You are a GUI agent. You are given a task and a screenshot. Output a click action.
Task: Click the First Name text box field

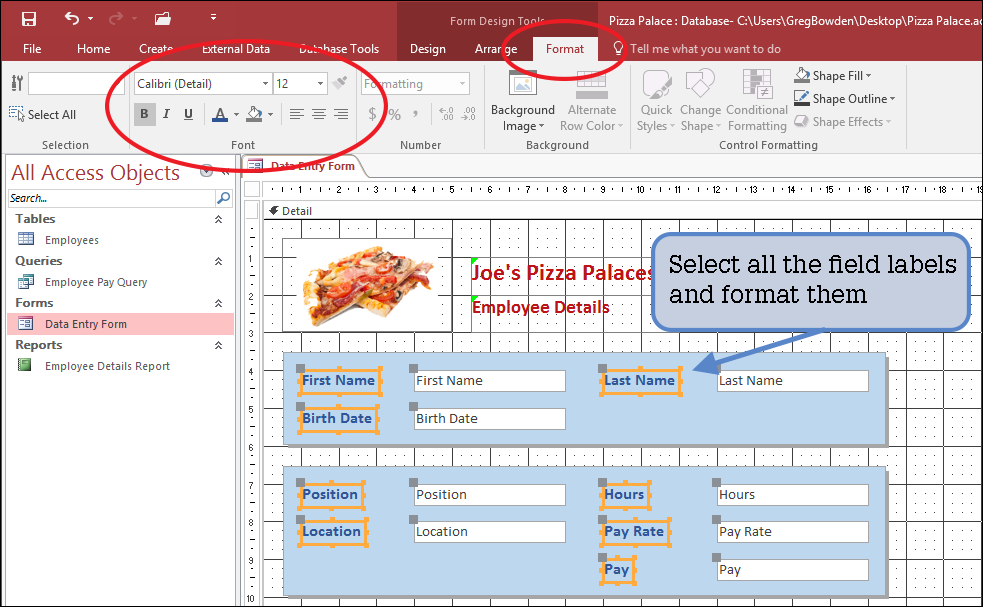point(490,381)
